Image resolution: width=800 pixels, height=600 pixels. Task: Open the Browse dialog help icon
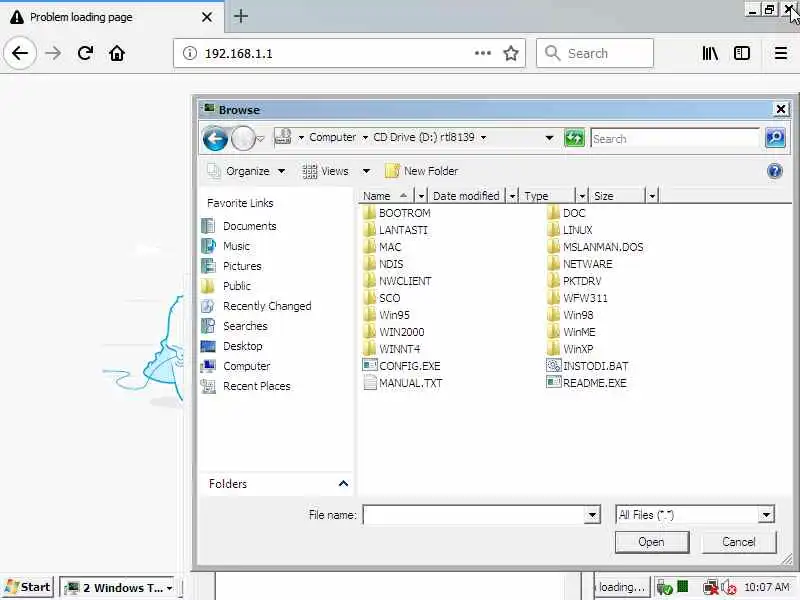point(774,171)
